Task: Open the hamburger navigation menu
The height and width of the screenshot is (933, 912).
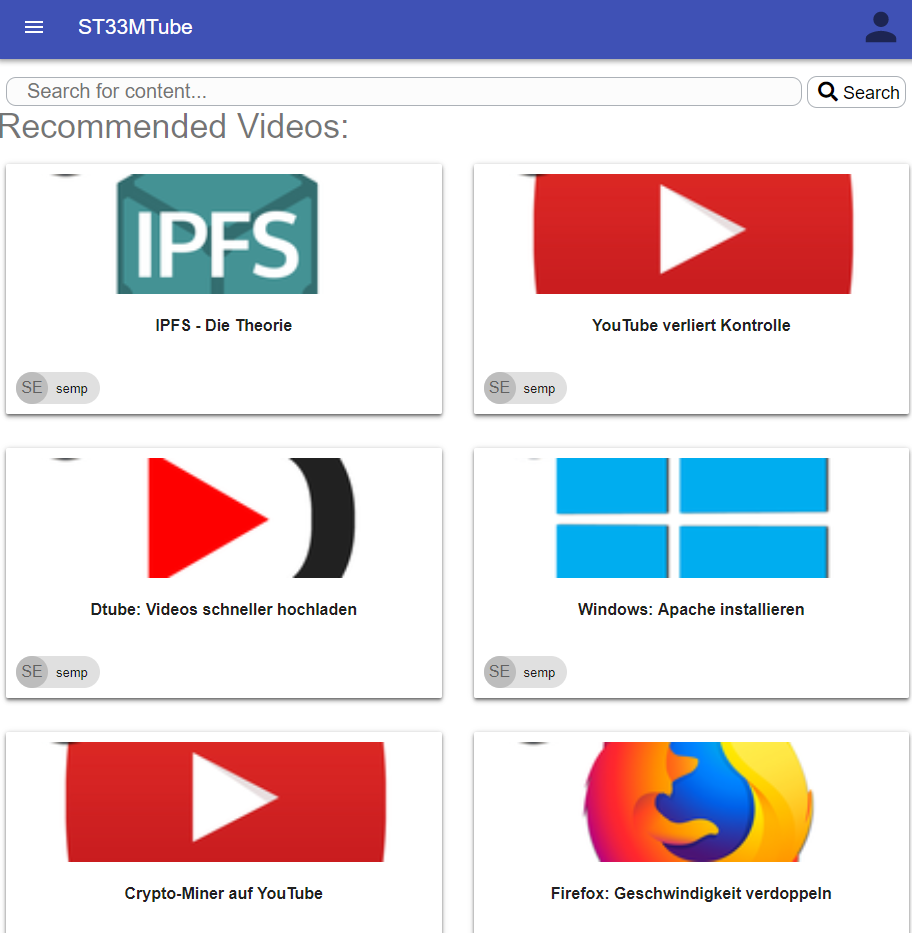Action: click(34, 27)
